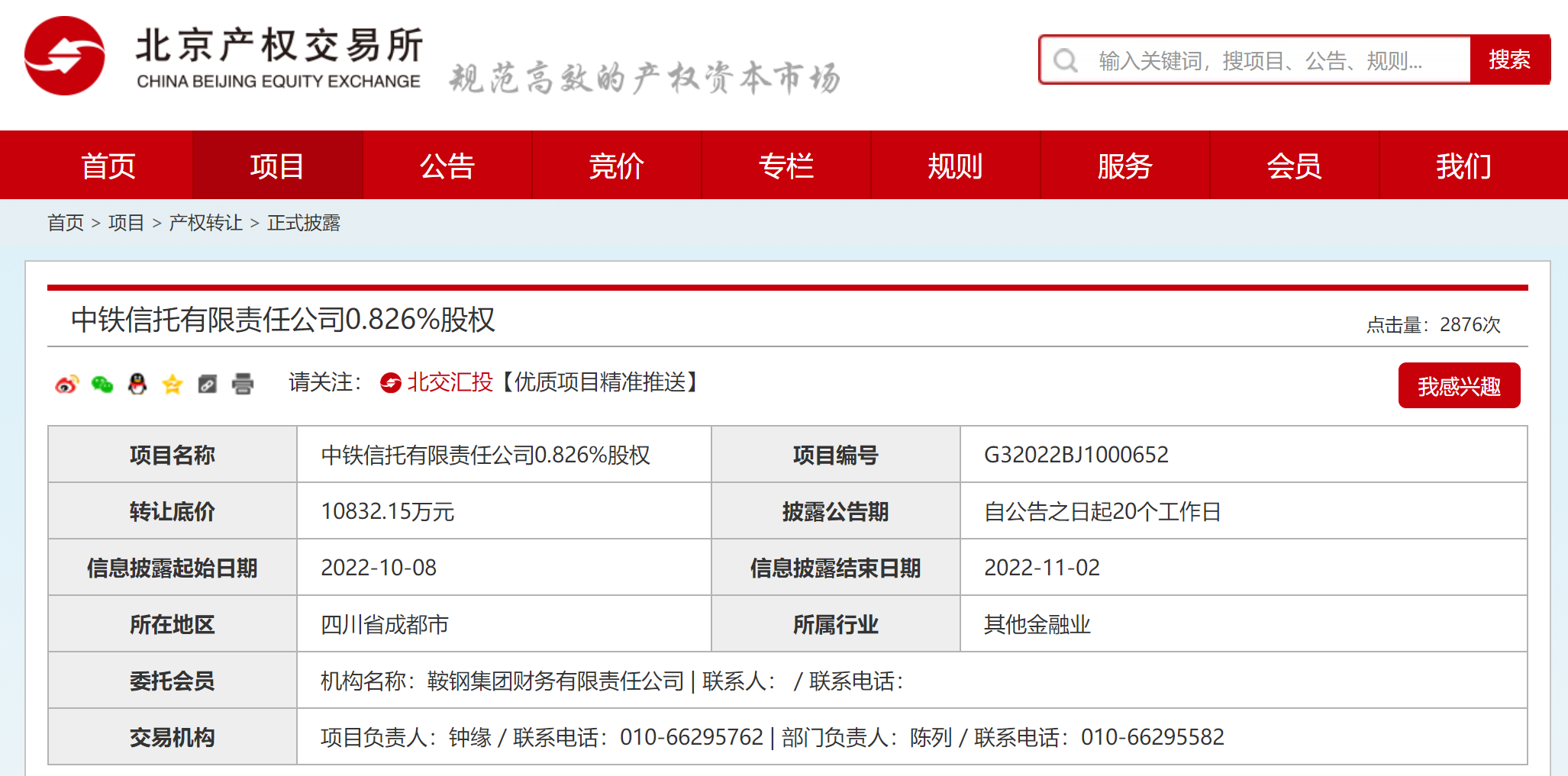1568x776 pixels.
Task: Share the project to Weibo
Action: [67, 384]
